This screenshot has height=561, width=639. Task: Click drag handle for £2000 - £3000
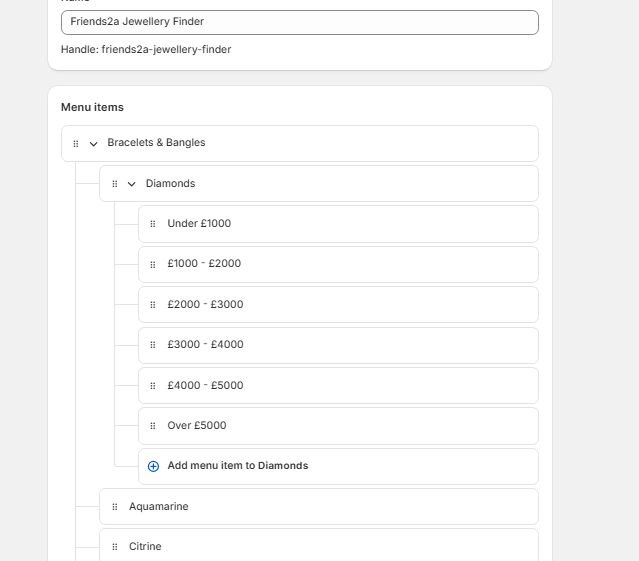153,305
